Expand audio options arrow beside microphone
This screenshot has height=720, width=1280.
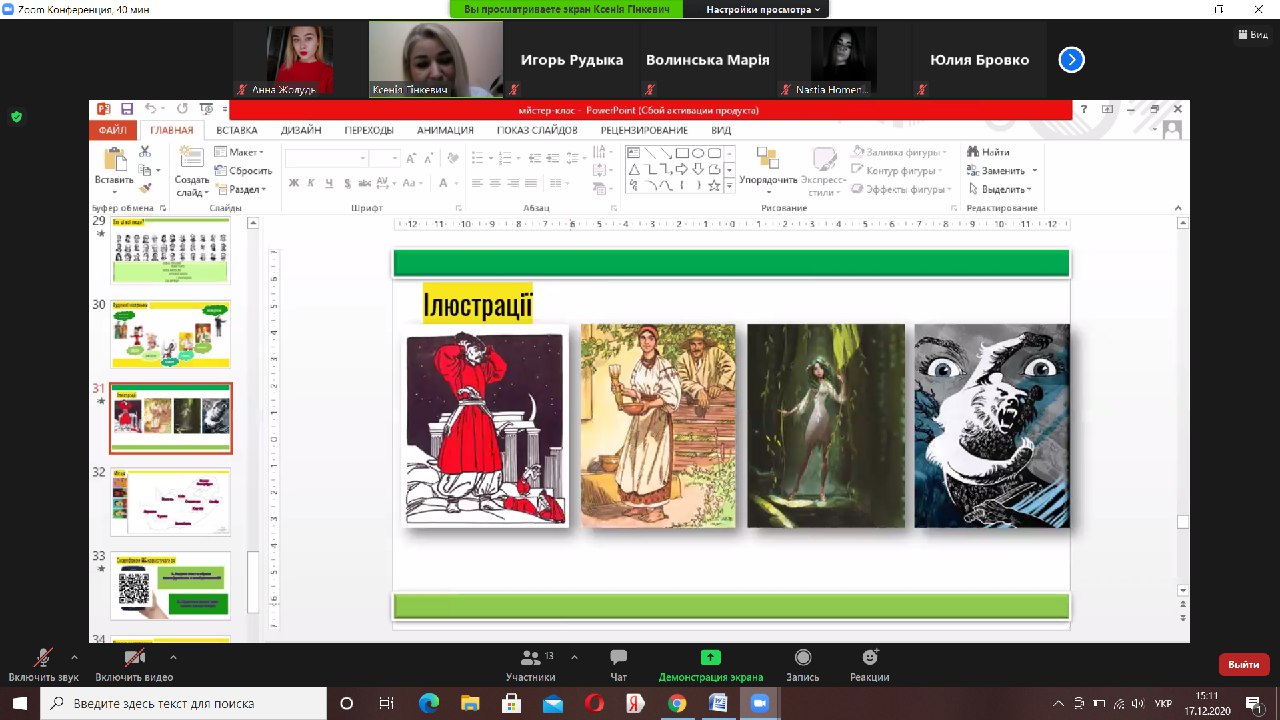[x=74, y=657]
